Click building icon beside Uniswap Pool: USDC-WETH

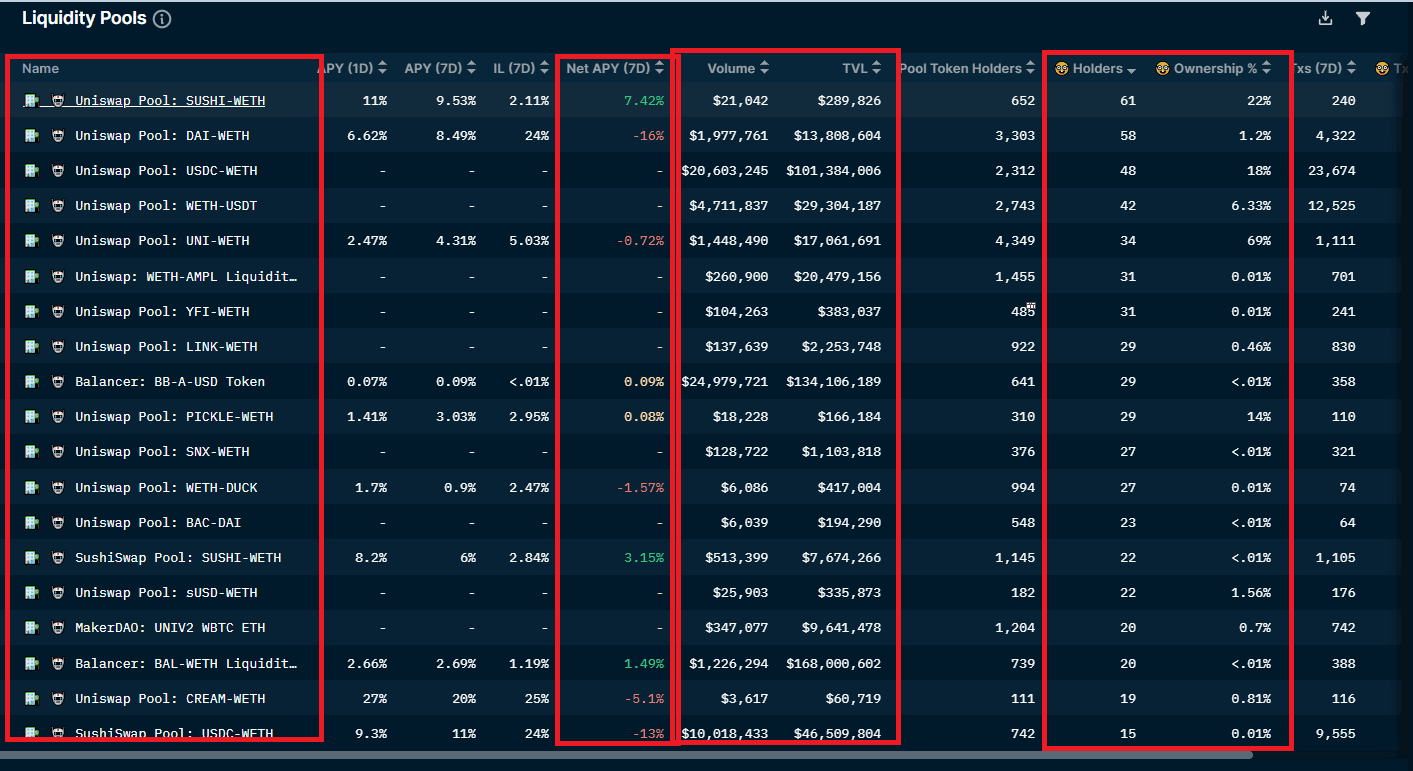[x=32, y=171]
